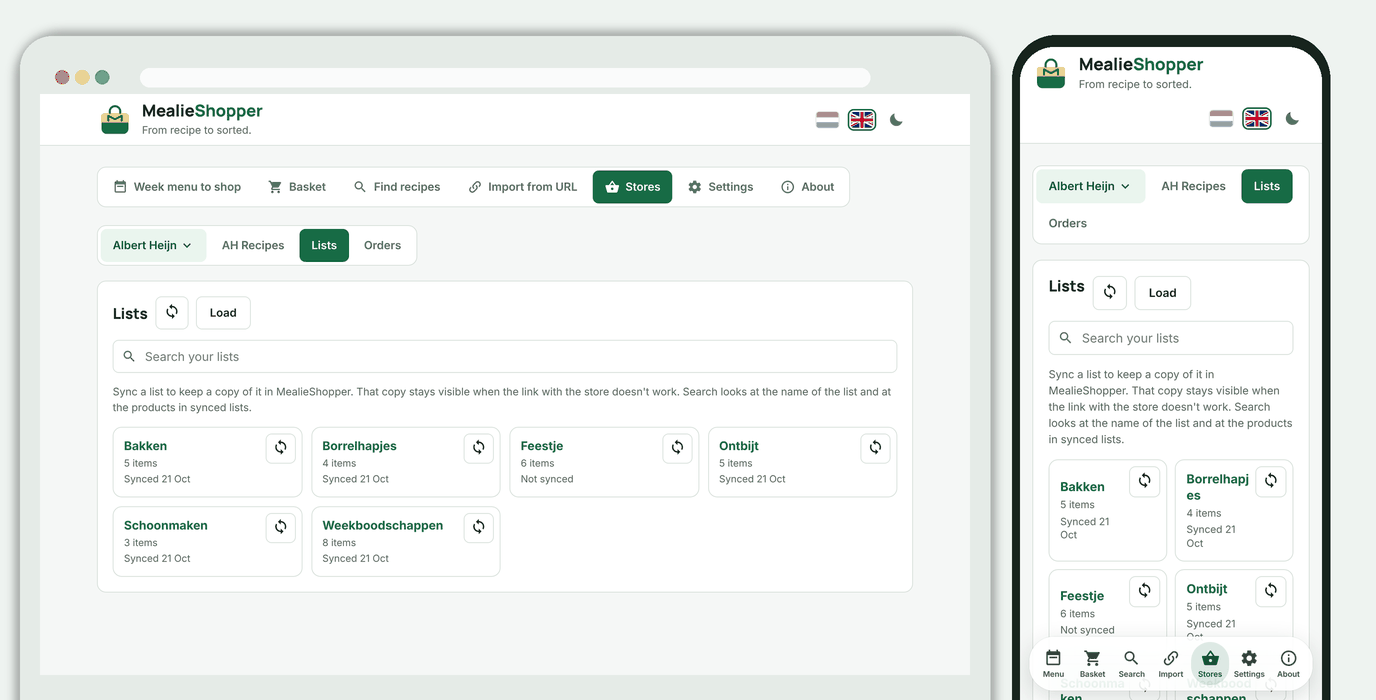
Task: Switch to Dutch flag in phone header
Action: pos(1221,119)
